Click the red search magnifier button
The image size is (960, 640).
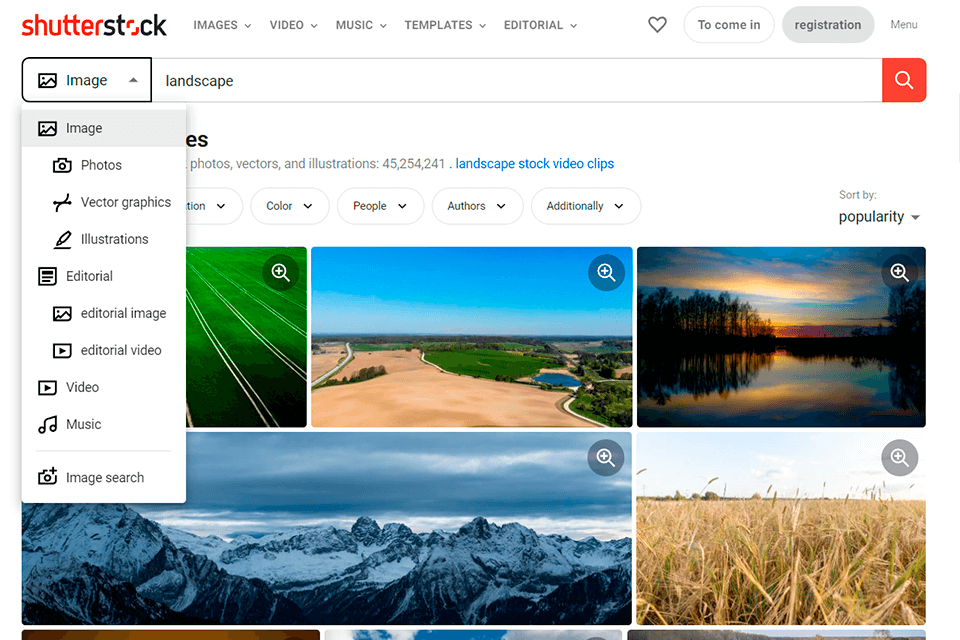click(903, 80)
